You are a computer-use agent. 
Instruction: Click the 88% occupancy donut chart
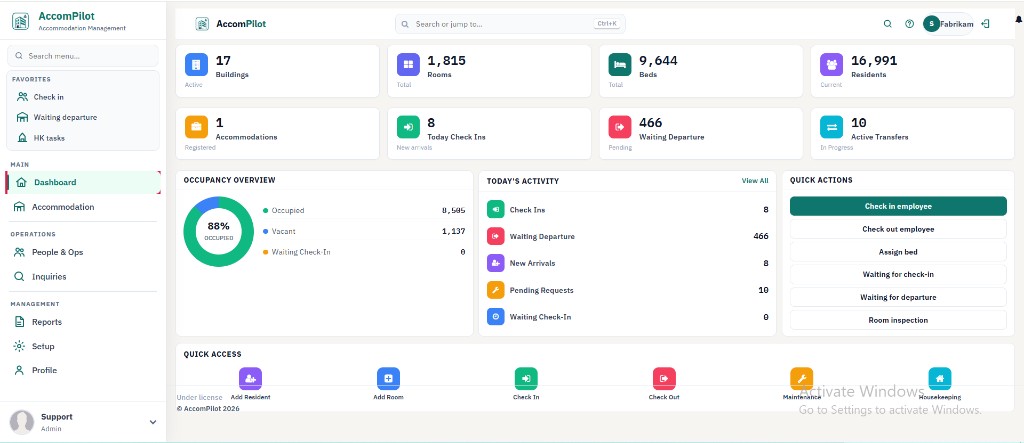point(218,231)
